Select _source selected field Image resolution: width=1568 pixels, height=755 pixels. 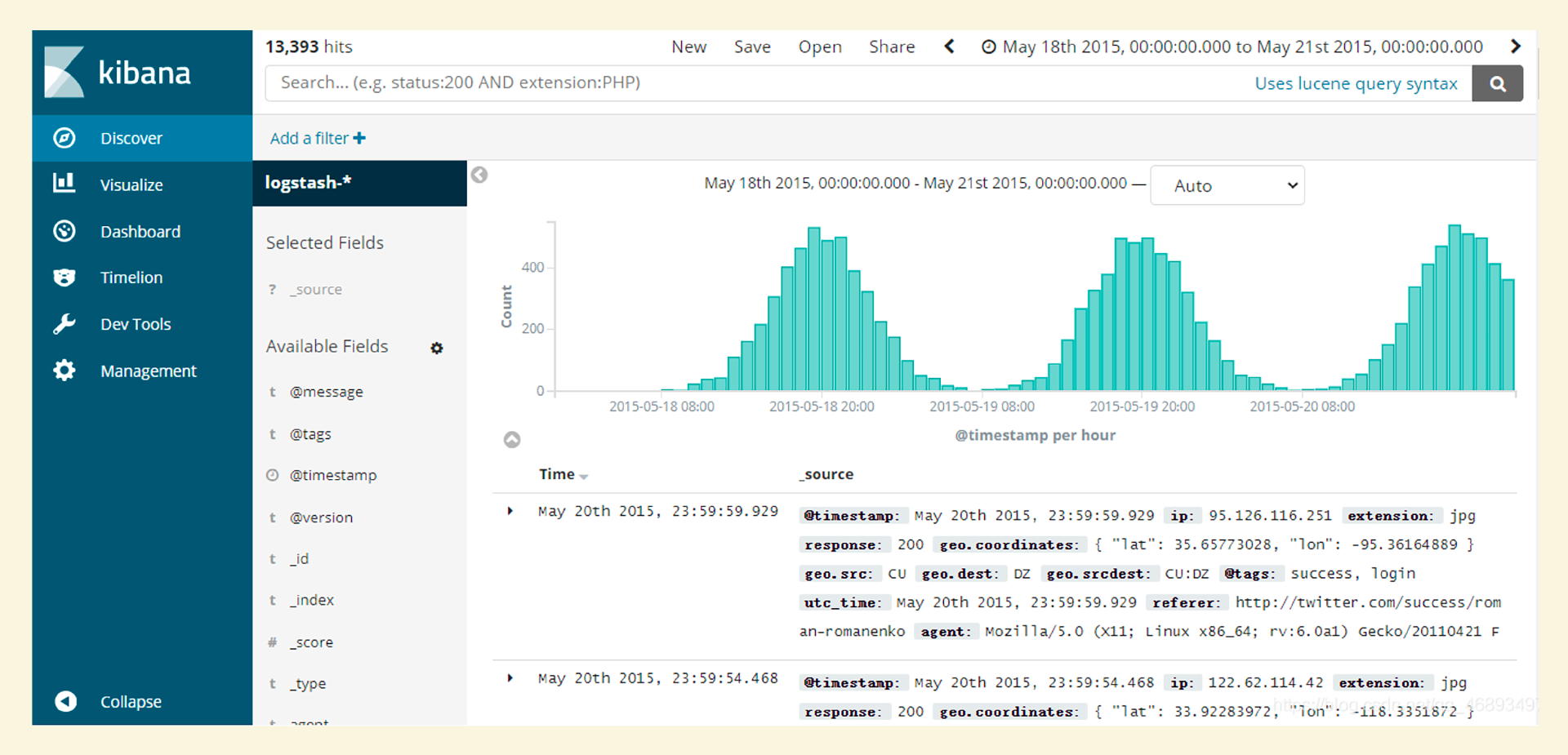(x=315, y=289)
